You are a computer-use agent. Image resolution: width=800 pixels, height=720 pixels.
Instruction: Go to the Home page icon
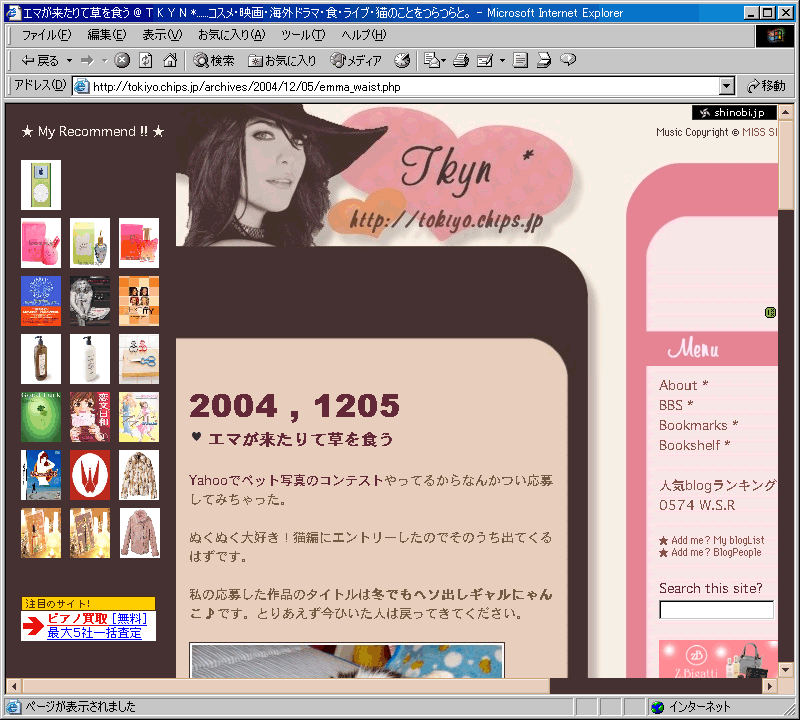coord(170,61)
